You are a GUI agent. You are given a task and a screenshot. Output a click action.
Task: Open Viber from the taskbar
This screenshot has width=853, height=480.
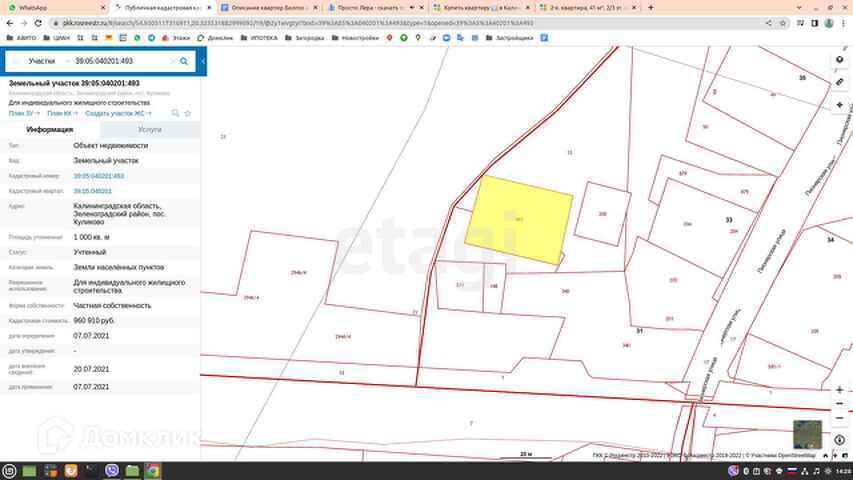tap(112, 471)
